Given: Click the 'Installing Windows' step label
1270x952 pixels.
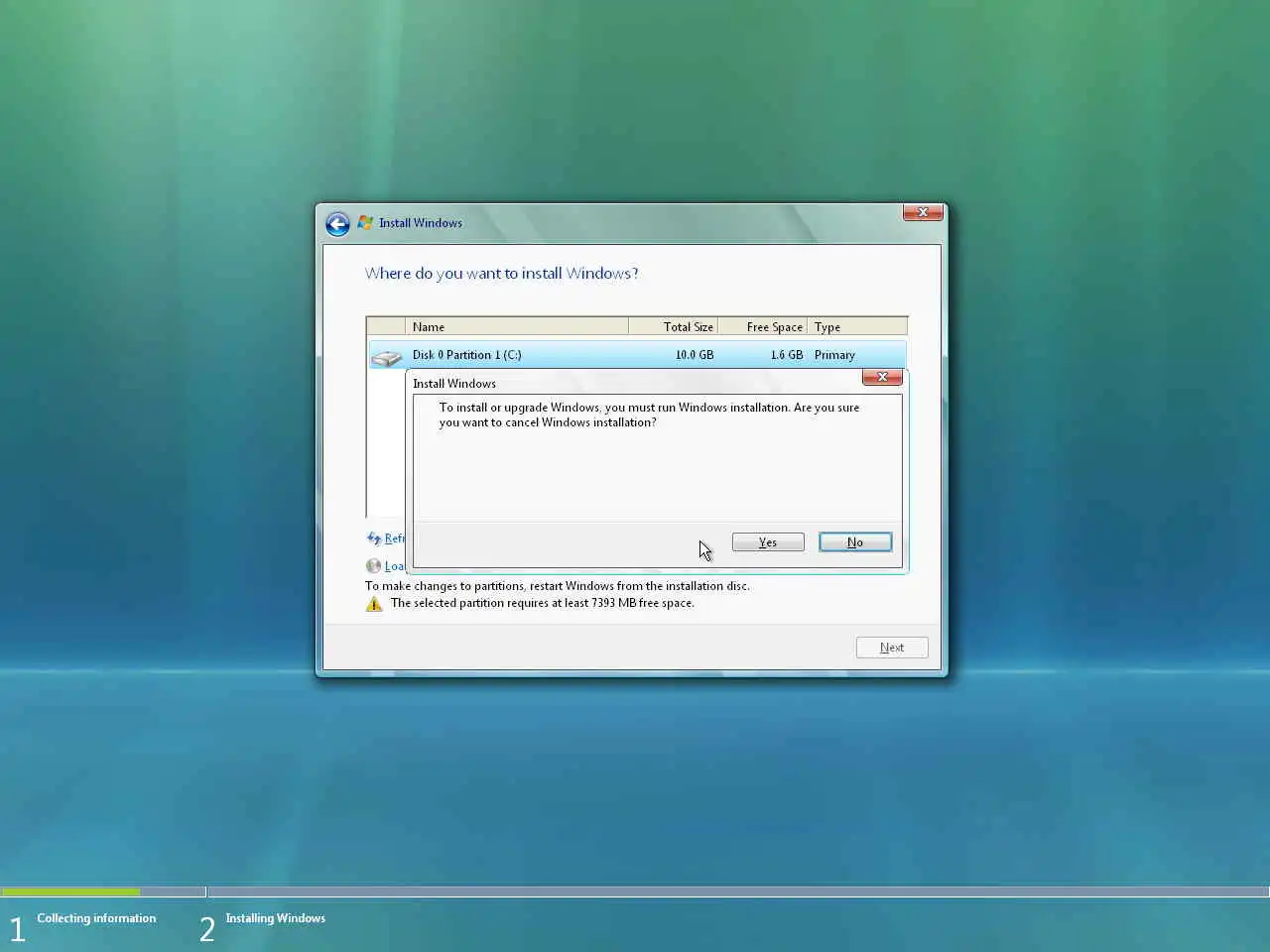Looking at the screenshot, I should 275,918.
